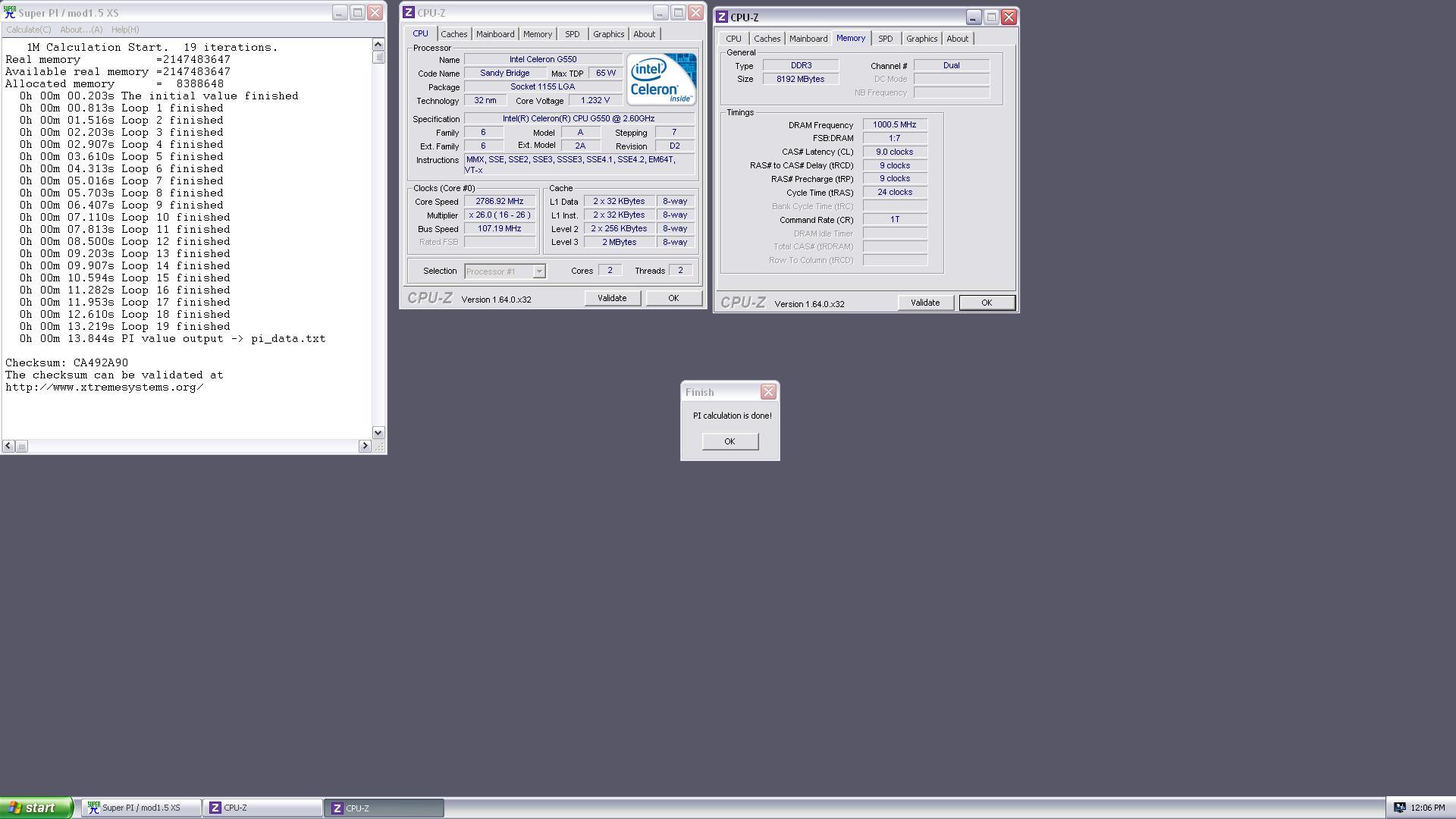
Task: Click the Cycle Time 24 clocks value
Action: 895,192
